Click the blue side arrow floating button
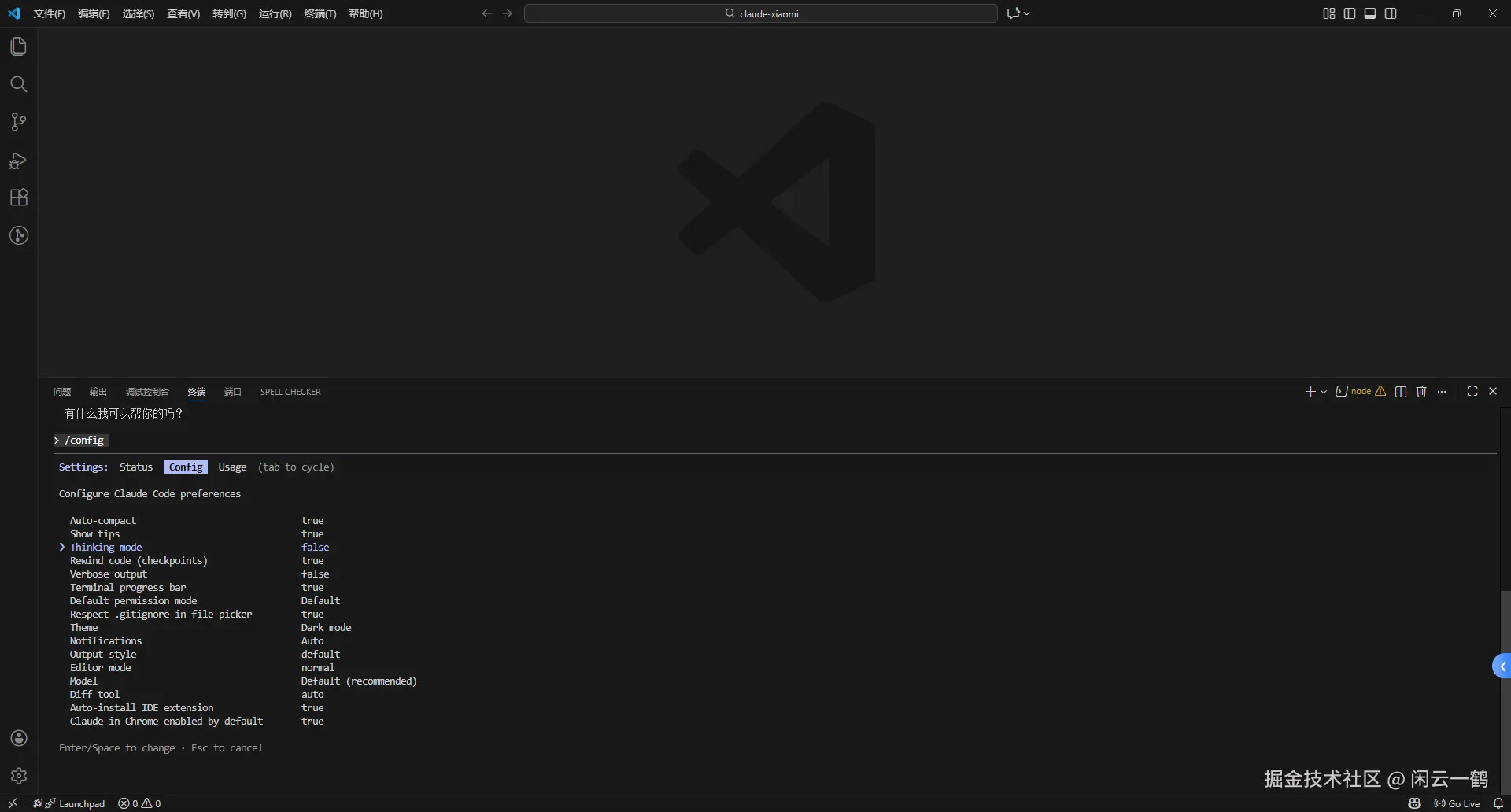 (x=1502, y=666)
